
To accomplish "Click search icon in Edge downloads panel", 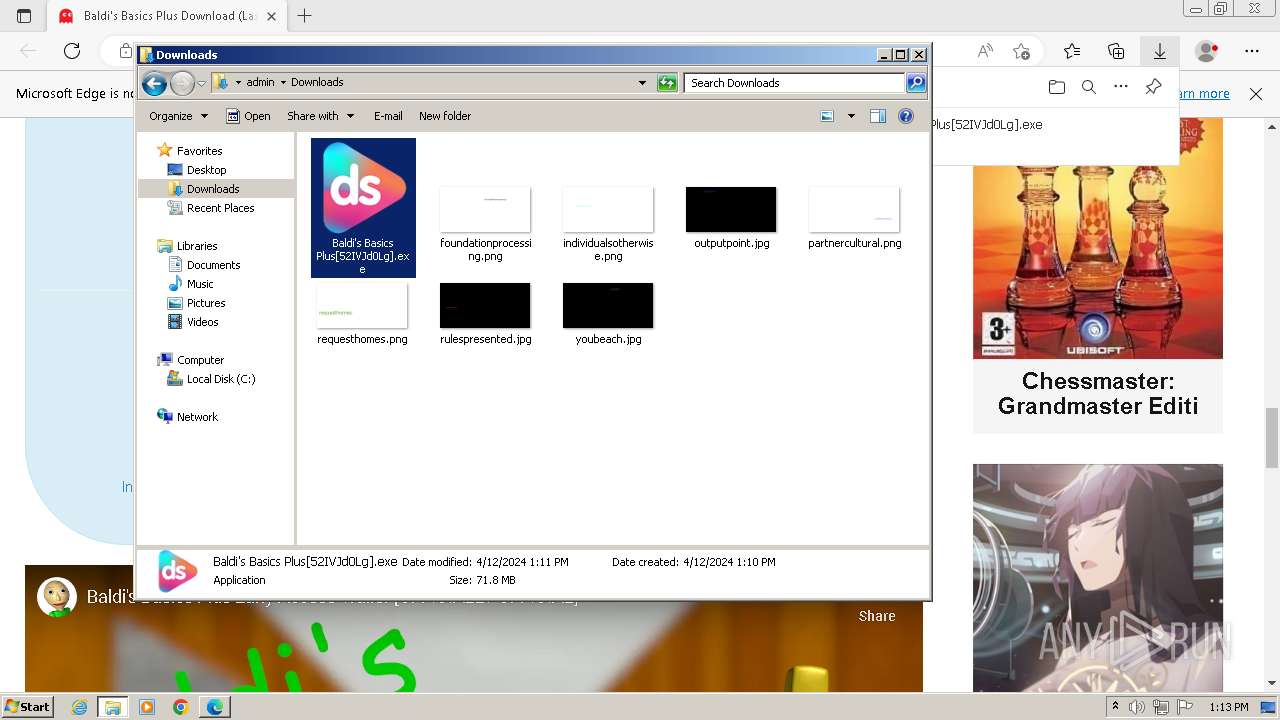I will tap(1089, 87).
